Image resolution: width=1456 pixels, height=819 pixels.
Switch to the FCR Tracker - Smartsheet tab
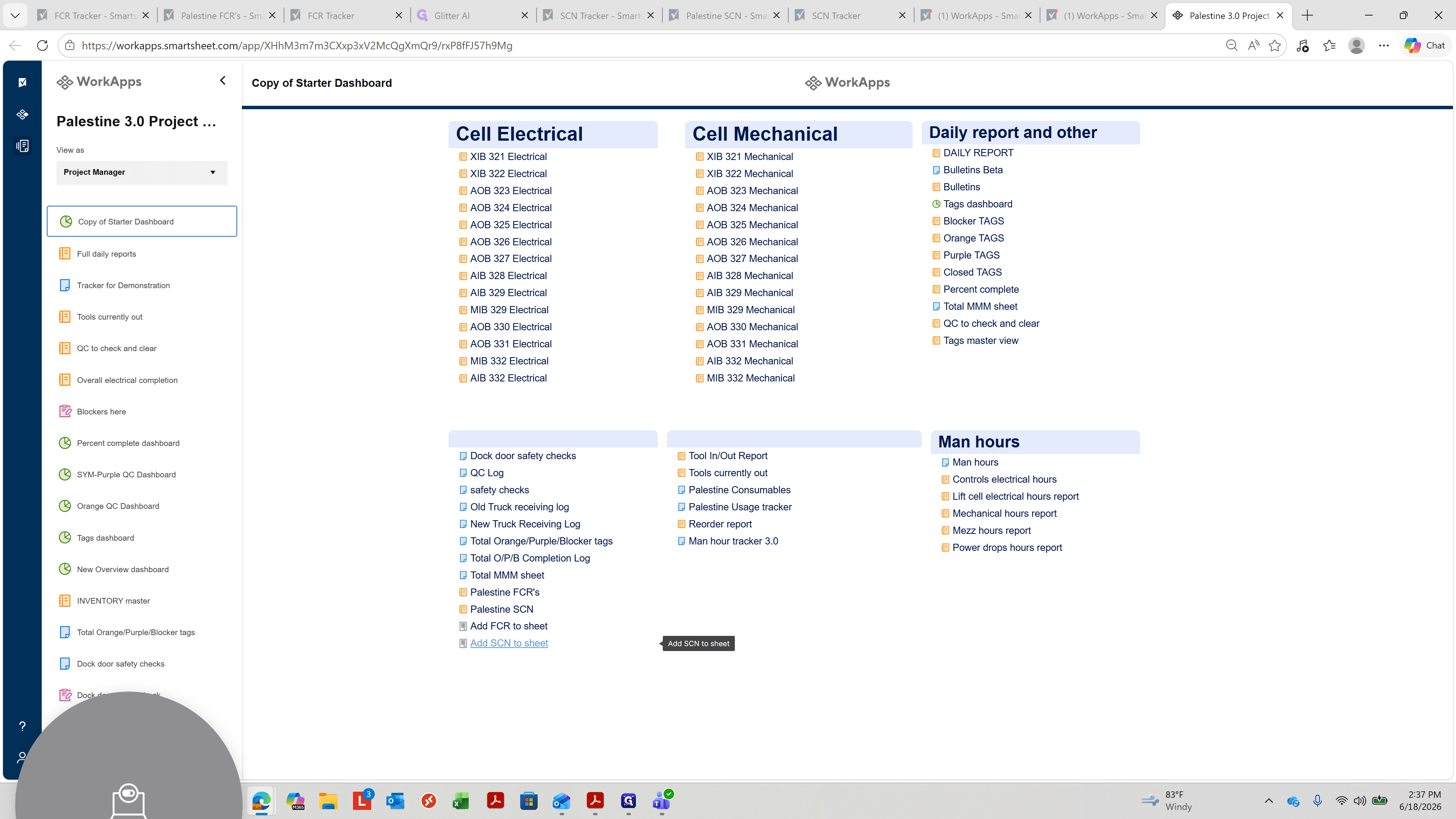tap(94, 15)
